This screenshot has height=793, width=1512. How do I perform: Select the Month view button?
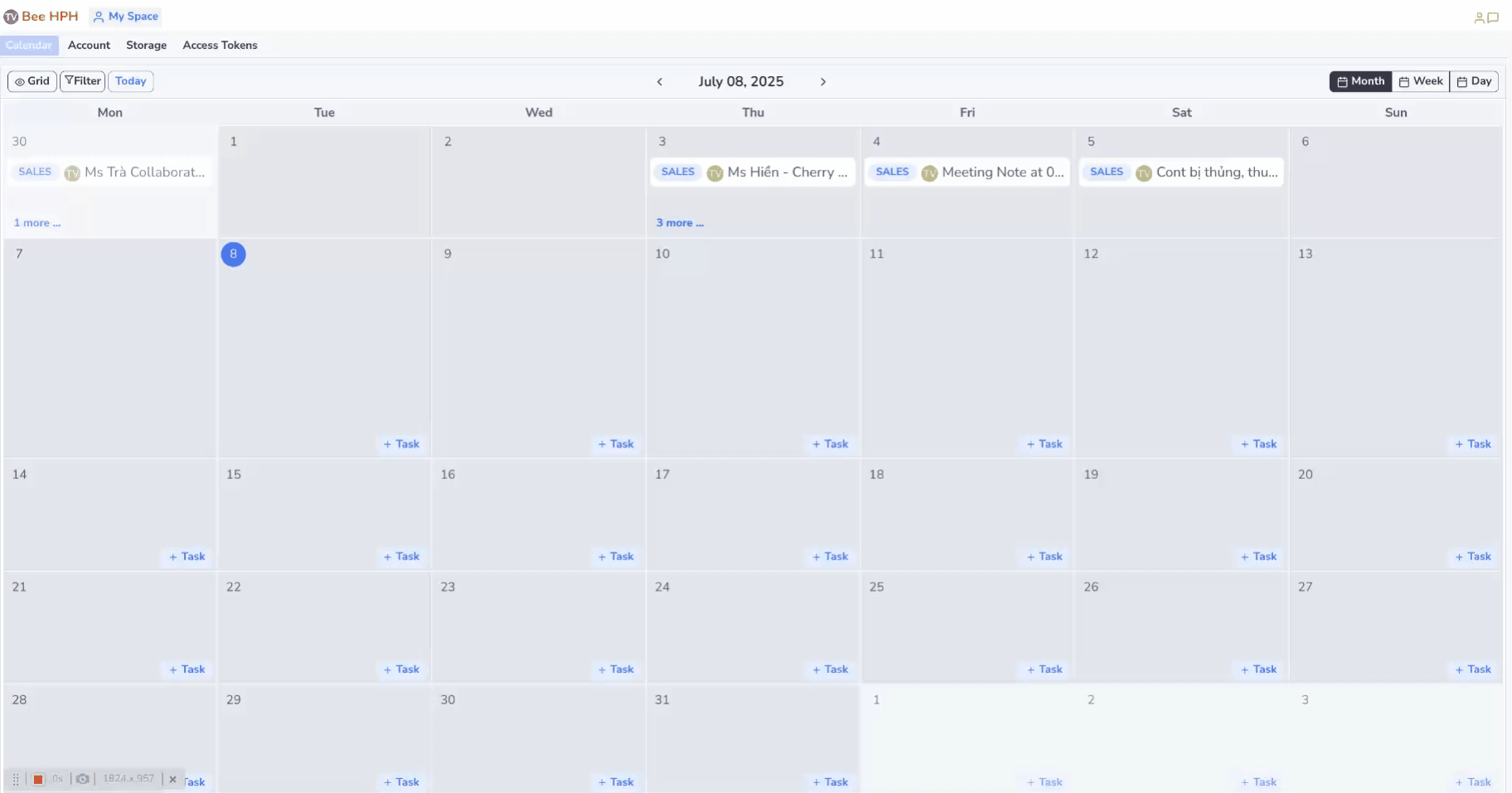(x=1360, y=81)
